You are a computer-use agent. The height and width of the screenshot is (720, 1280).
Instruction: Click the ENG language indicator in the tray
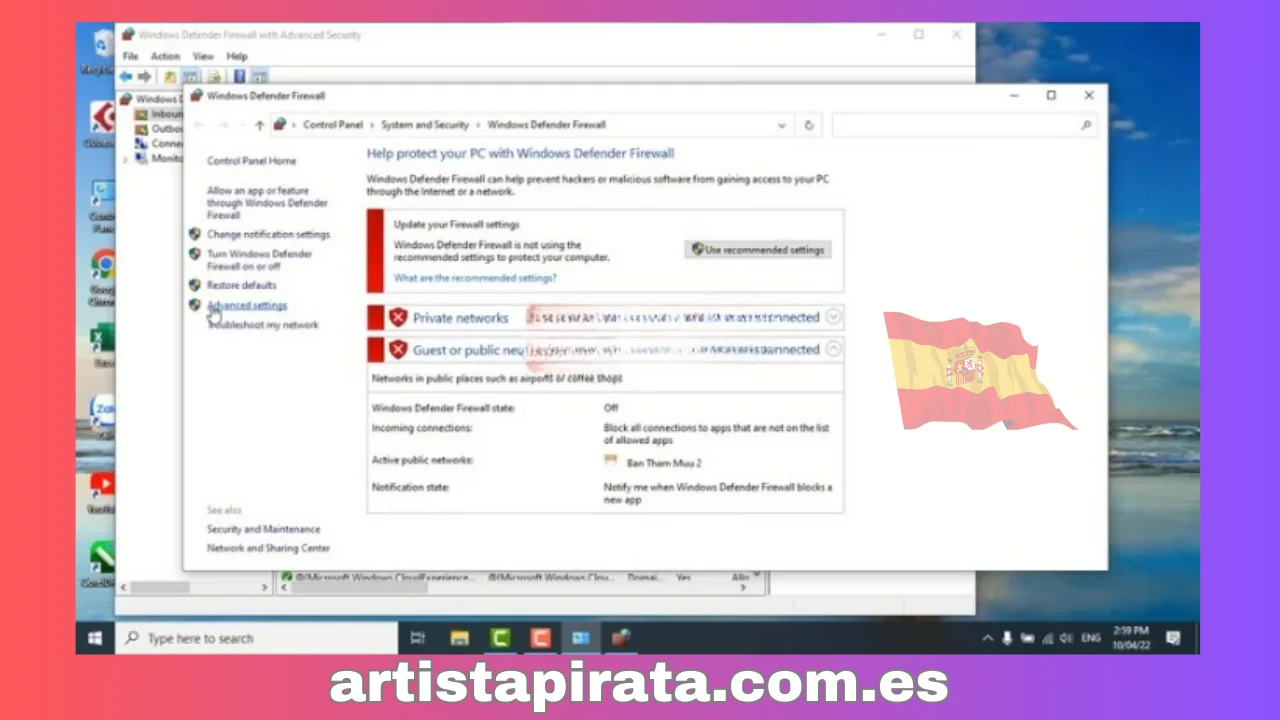[x=1092, y=638]
